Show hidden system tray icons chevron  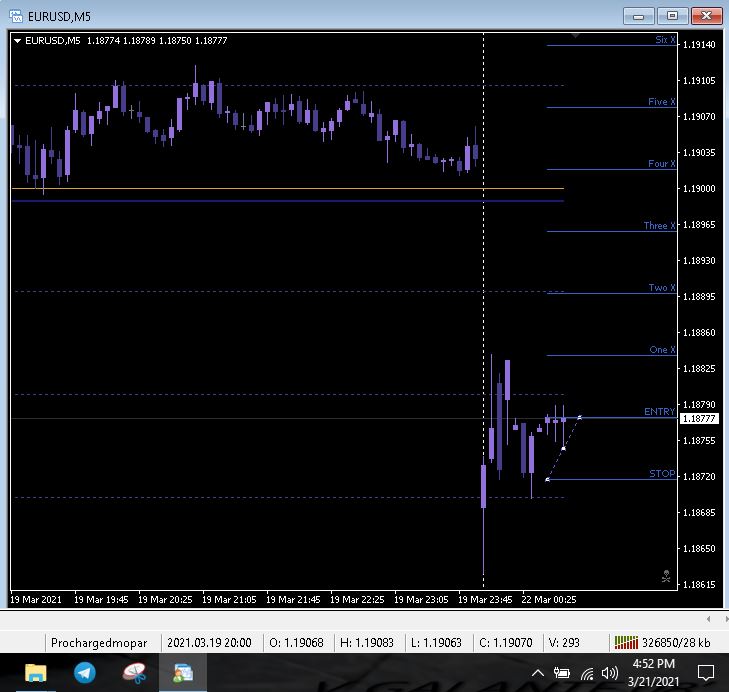538,673
